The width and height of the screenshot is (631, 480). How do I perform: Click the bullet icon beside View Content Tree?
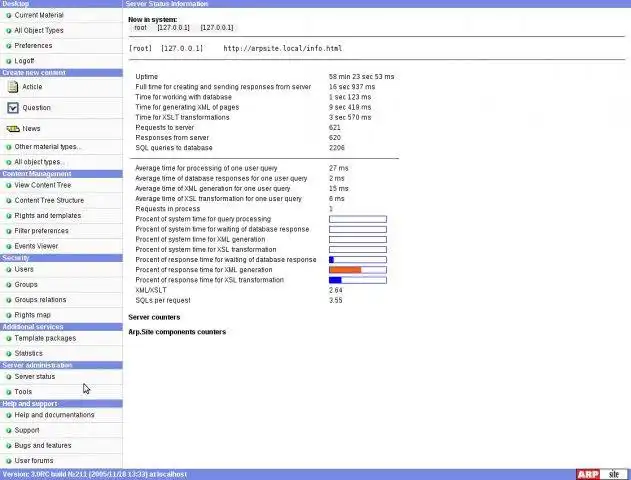[x=8, y=185]
